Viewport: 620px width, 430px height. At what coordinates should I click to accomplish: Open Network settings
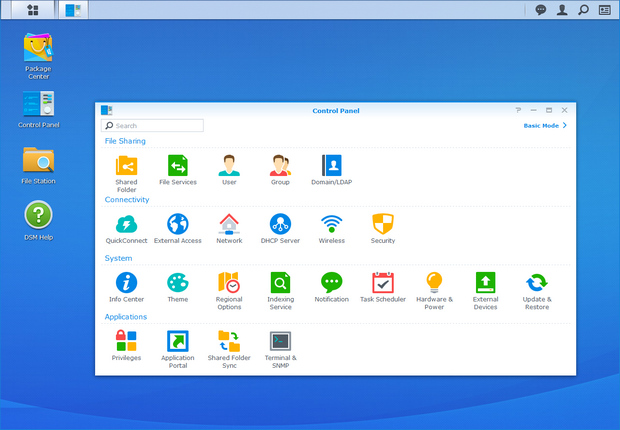tap(229, 228)
